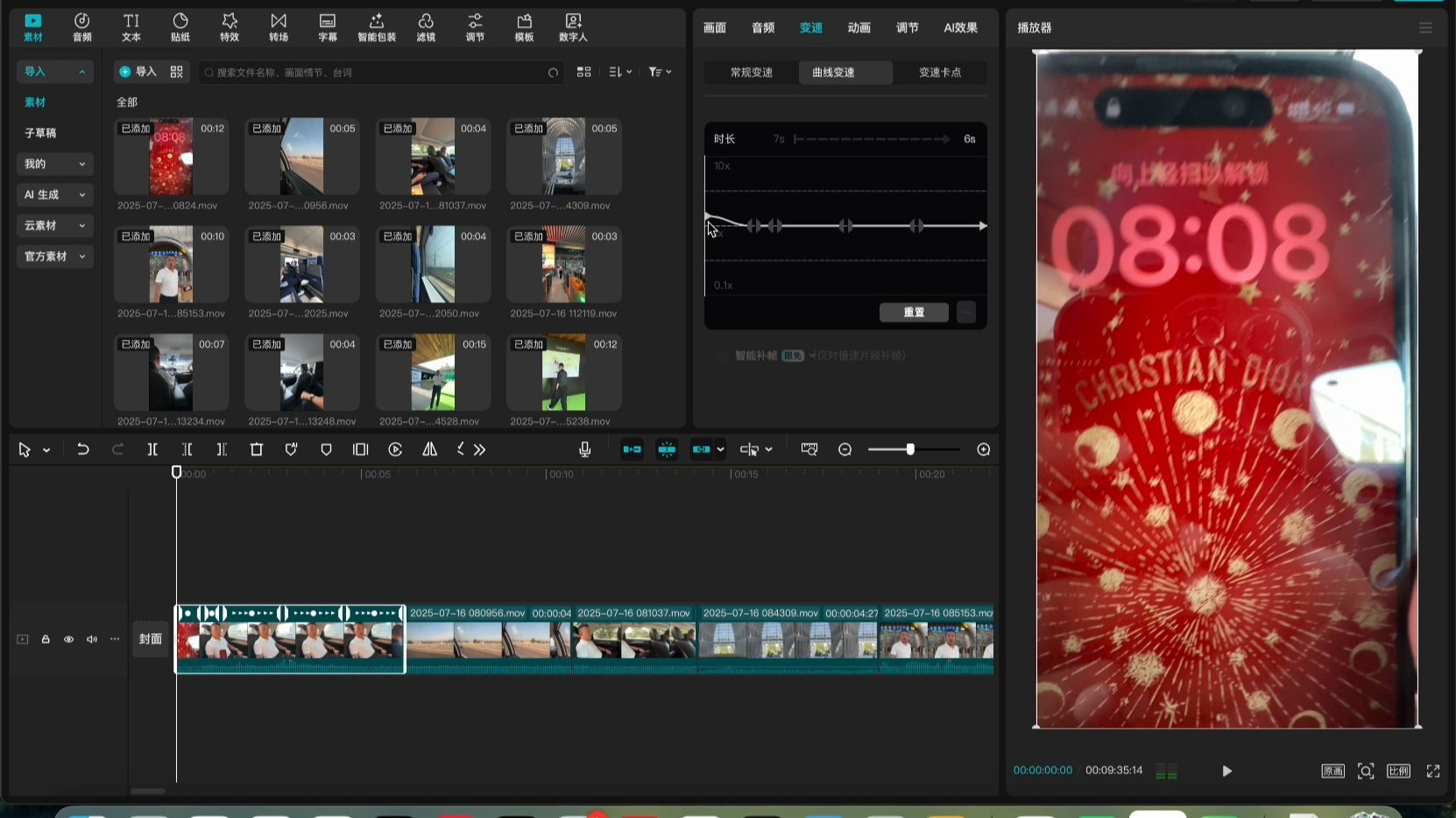Select the 变速卡点 speed beat tab
The width and height of the screenshot is (1456, 818).
[940, 73]
